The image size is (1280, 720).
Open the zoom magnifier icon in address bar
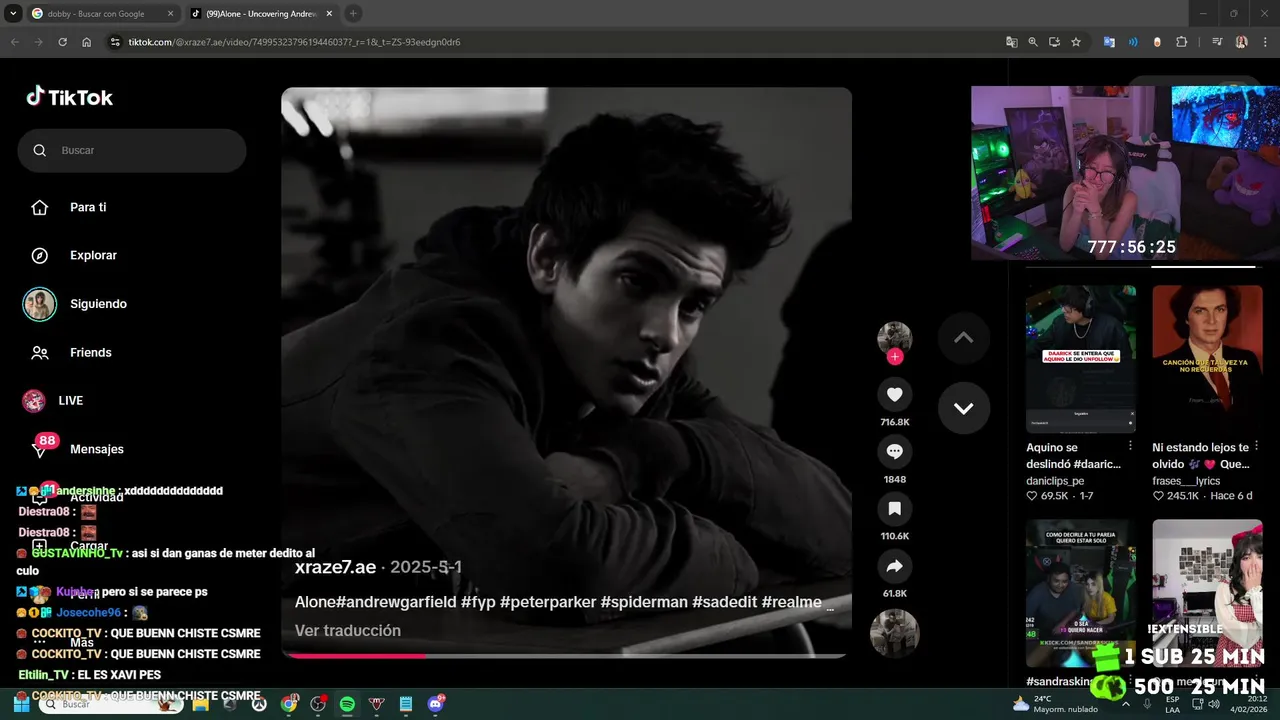tap(1033, 42)
